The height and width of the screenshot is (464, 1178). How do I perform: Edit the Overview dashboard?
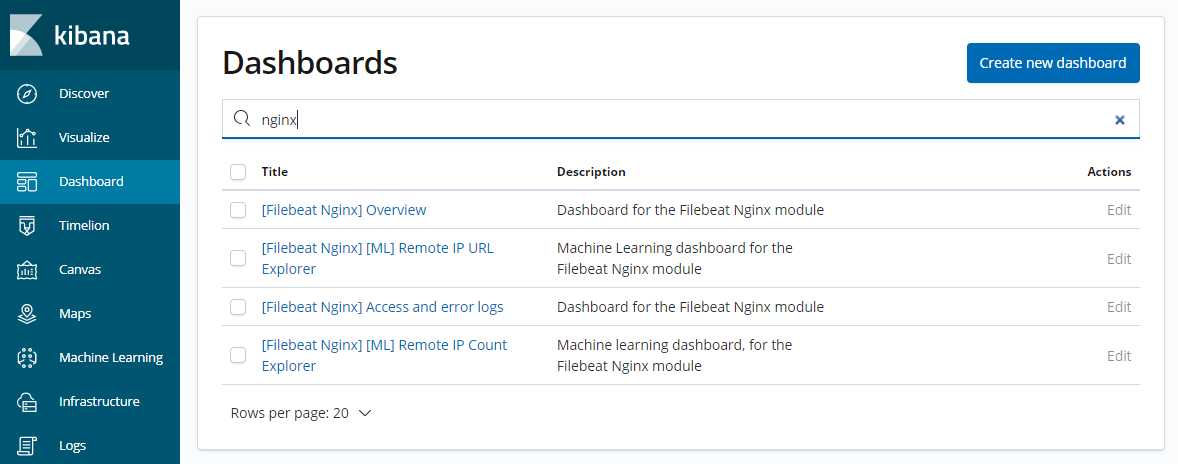(1119, 210)
